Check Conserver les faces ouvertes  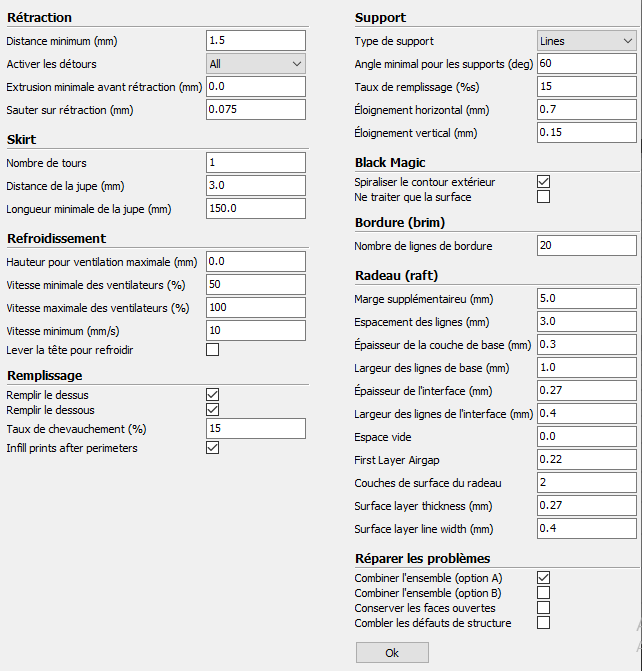544,608
